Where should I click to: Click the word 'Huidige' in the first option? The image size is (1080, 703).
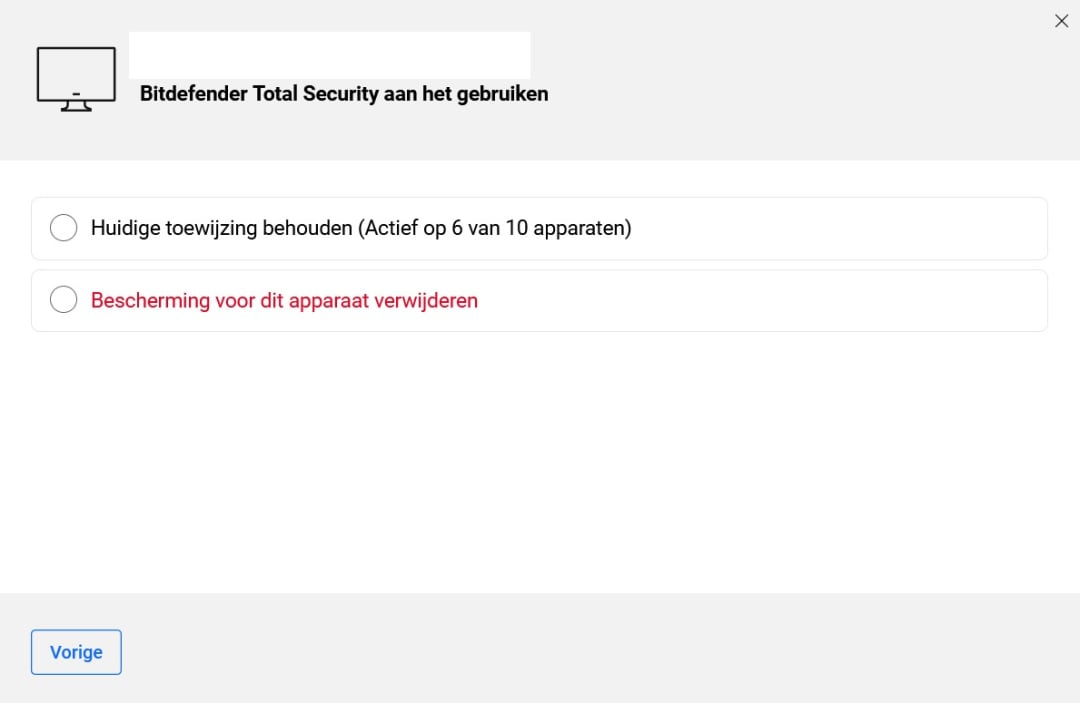pos(124,228)
